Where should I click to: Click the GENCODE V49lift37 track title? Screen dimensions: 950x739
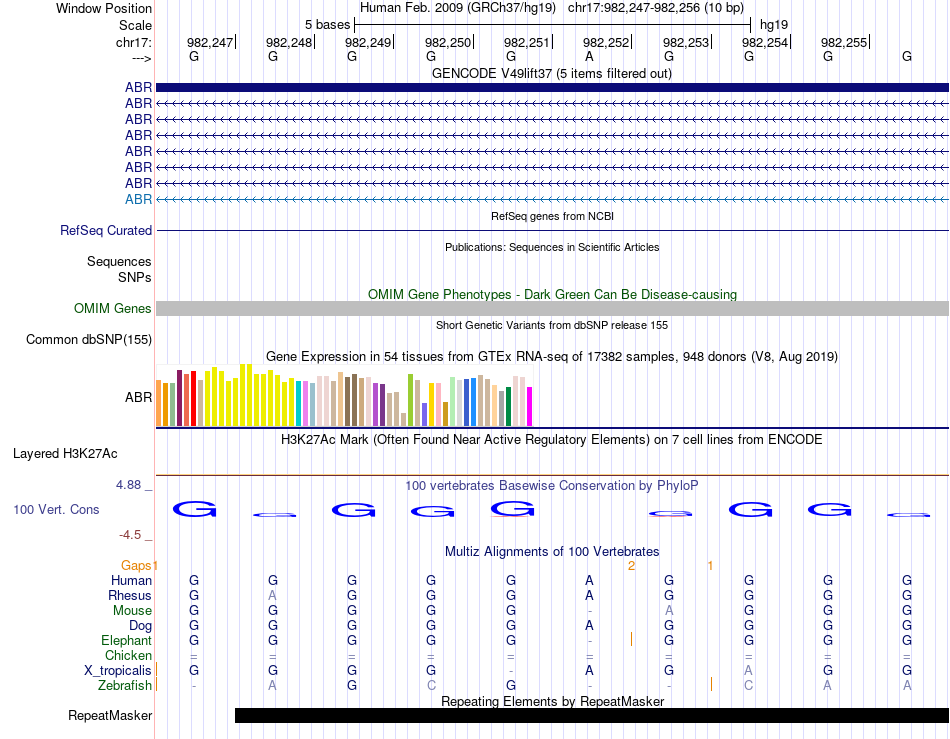click(x=551, y=73)
